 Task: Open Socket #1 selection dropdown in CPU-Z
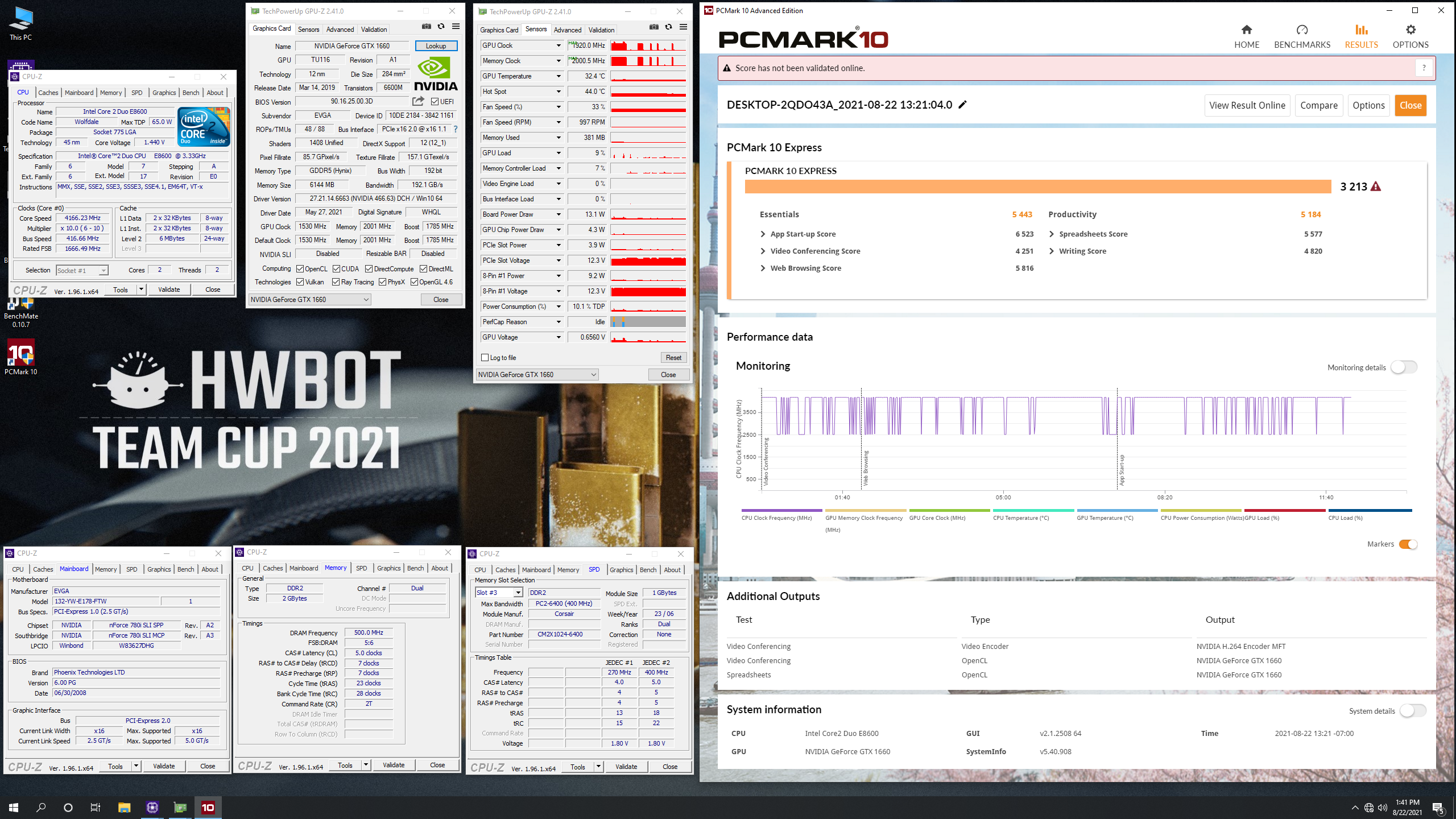click(x=82, y=271)
